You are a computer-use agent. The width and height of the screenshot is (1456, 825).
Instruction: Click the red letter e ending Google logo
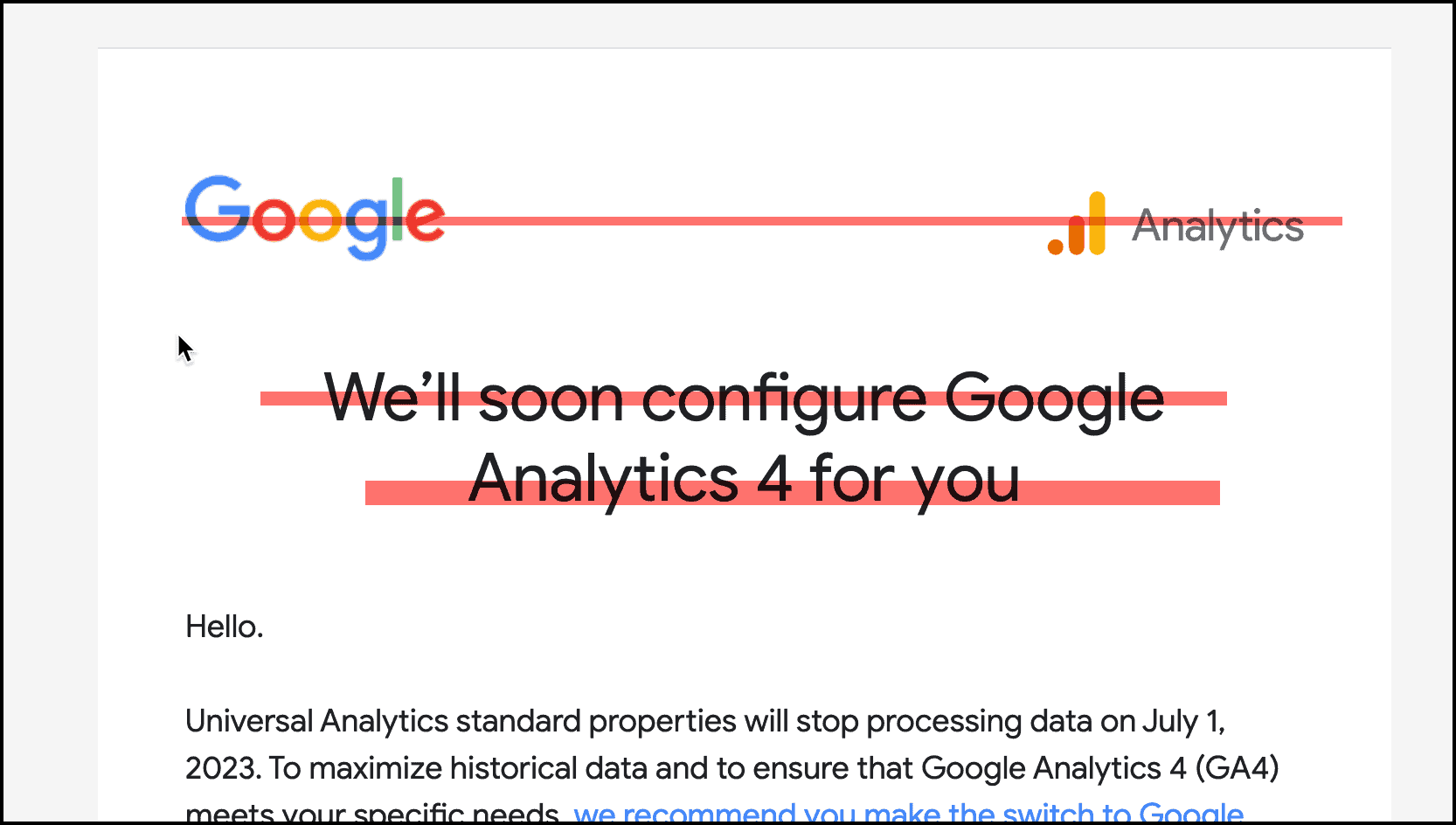pyautogui.click(x=425, y=218)
